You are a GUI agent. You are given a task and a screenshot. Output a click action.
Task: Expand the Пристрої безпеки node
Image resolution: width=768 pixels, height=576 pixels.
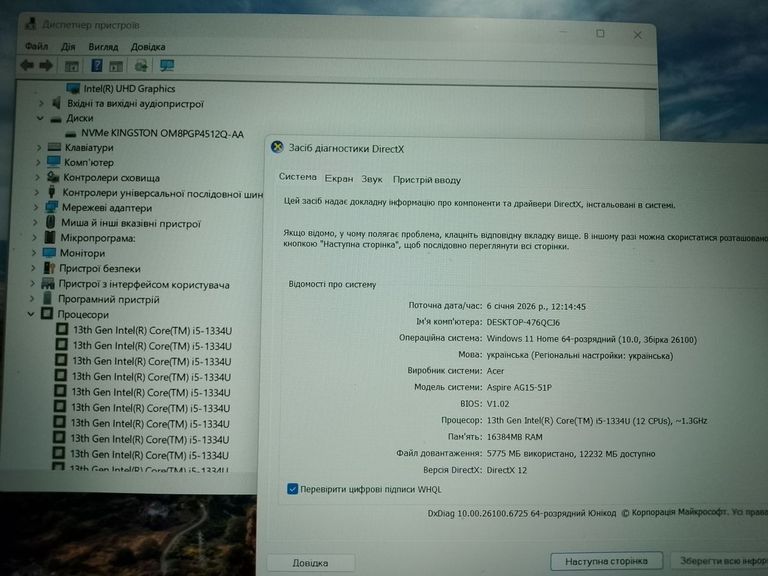33,268
